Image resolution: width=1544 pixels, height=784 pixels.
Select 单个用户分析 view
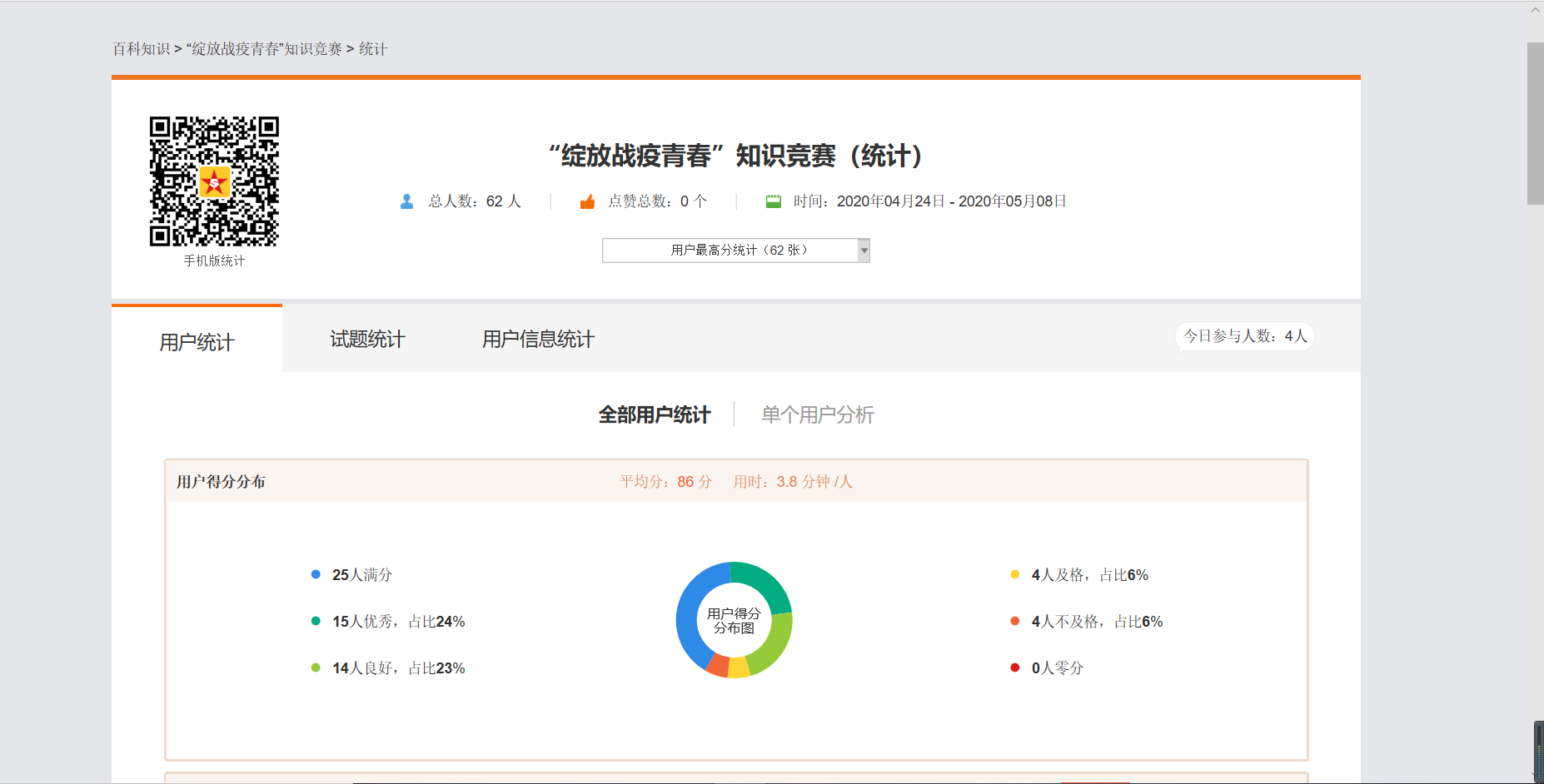click(817, 414)
